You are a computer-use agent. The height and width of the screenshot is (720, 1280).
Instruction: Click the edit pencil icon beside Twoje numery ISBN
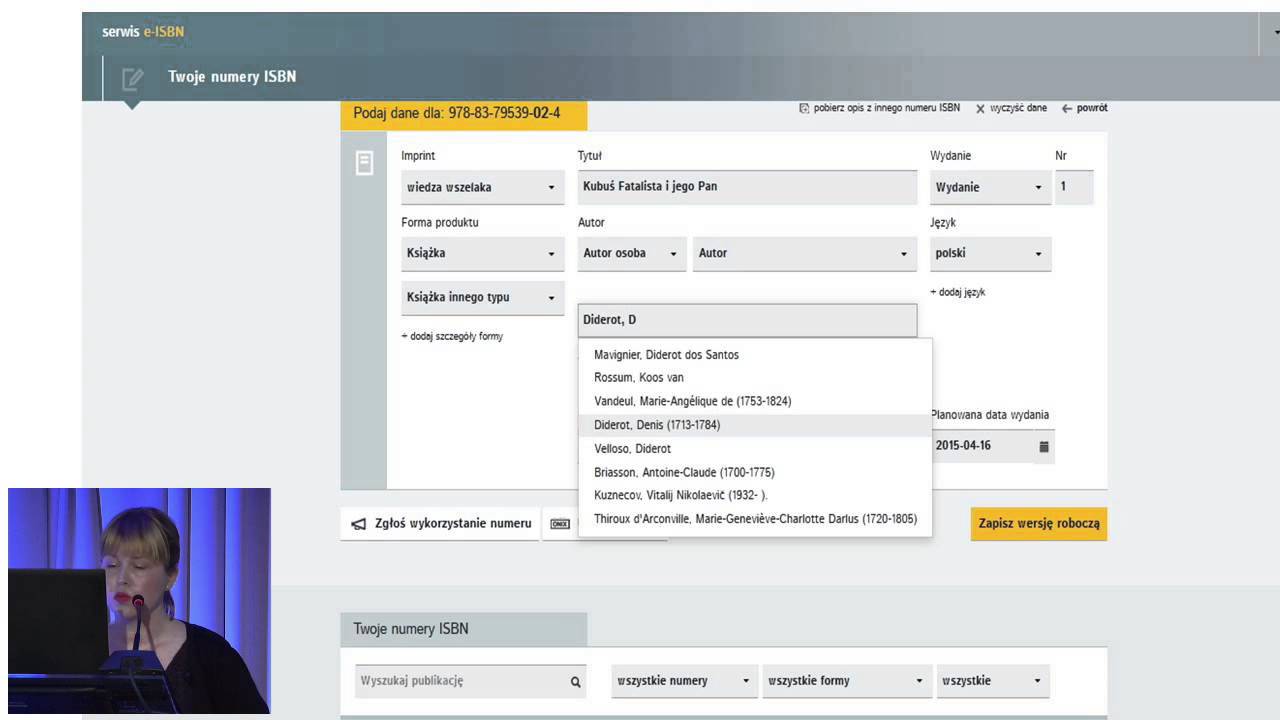[133, 78]
